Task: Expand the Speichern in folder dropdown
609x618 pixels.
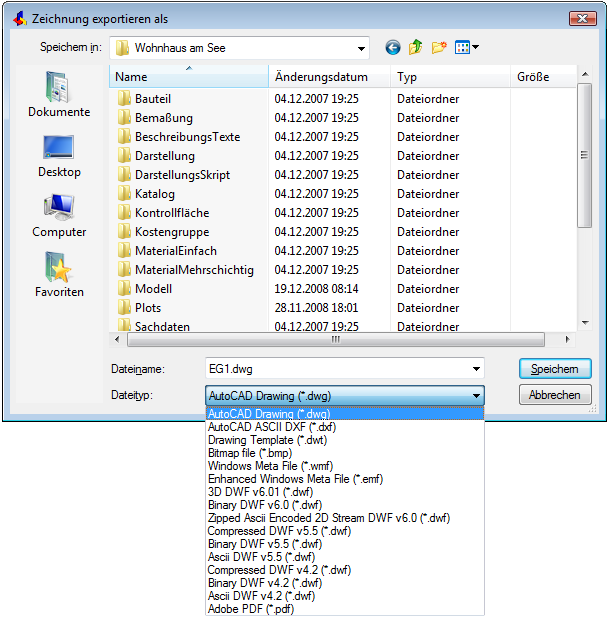Action: tap(361, 48)
